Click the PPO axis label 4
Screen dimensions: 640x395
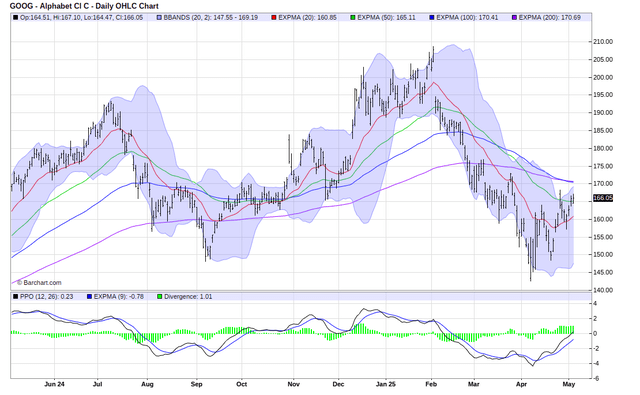pos(595,304)
